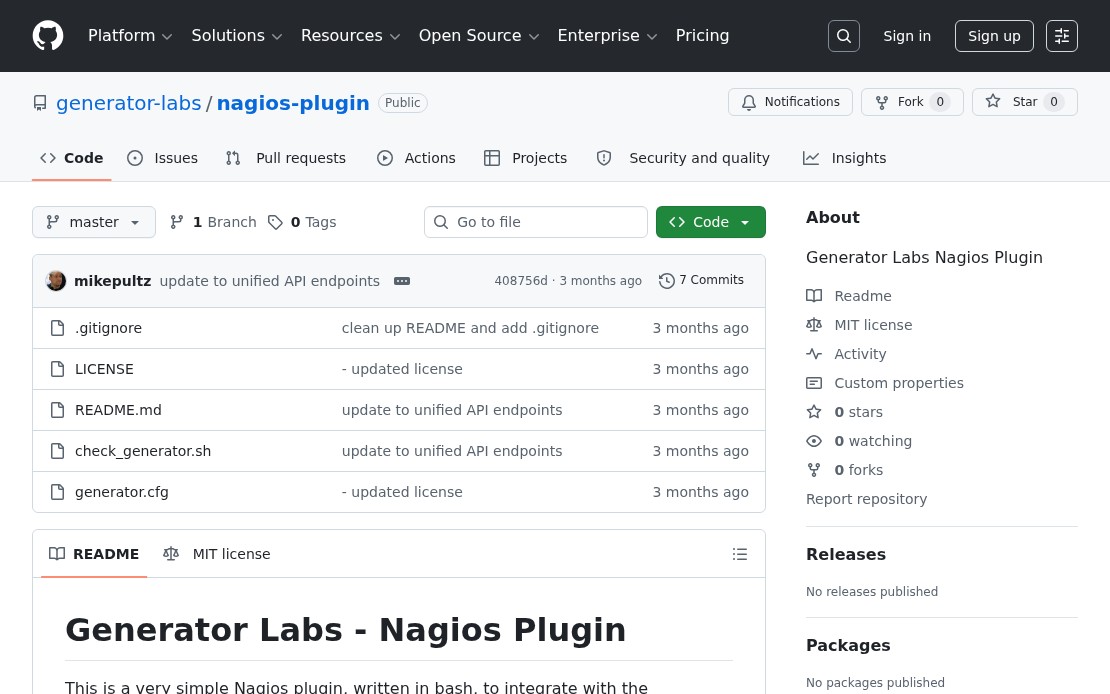This screenshot has height=694, width=1110.
Task: Open the nagios-plugin repository link
Action: click(x=293, y=103)
